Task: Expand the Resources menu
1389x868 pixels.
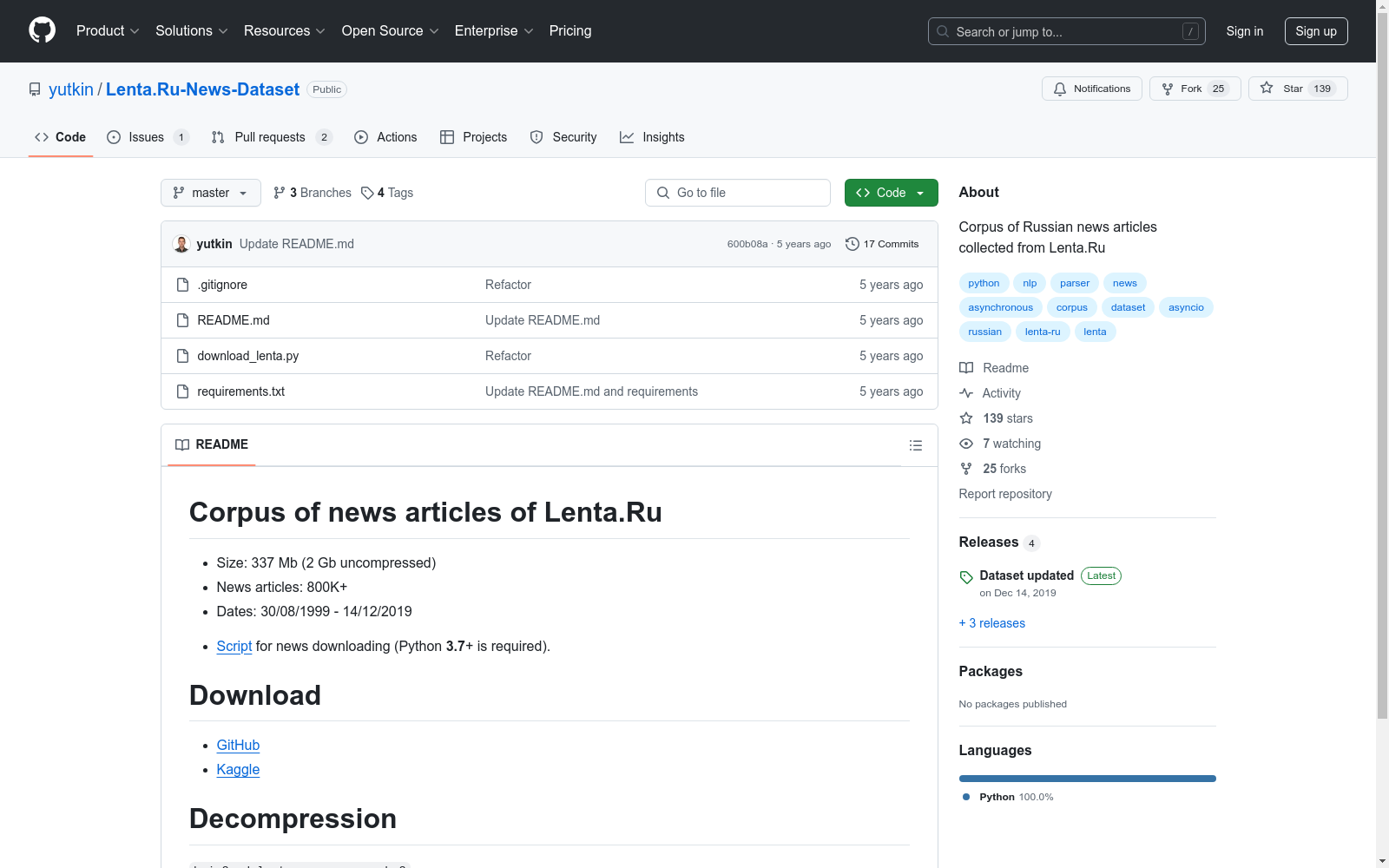Action: [x=285, y=30]
